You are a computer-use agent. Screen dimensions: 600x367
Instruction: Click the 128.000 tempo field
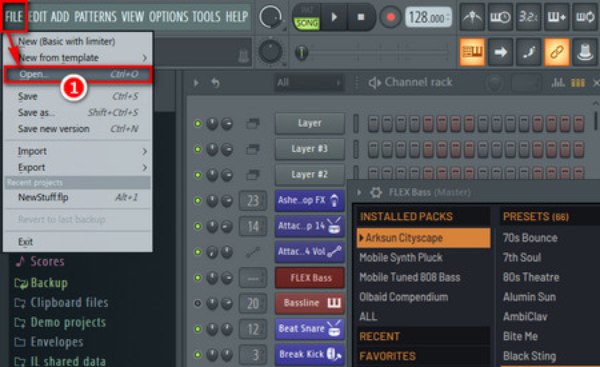tap(428, 18)
